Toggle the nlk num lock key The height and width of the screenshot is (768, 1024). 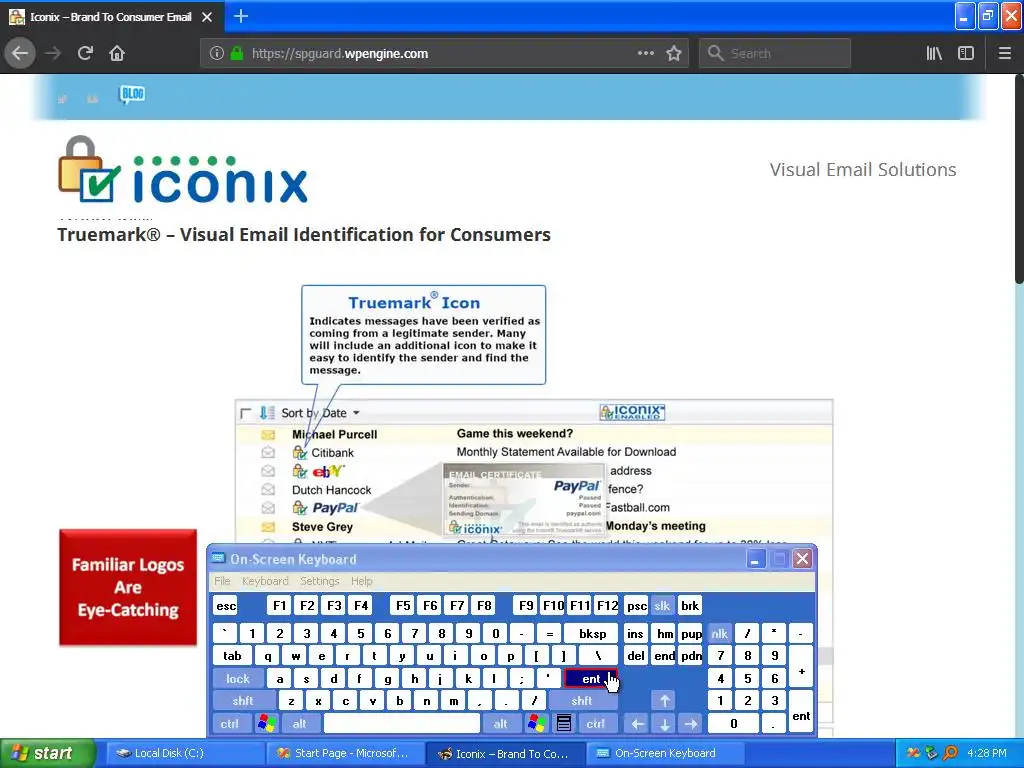click(x=720, y=633)
